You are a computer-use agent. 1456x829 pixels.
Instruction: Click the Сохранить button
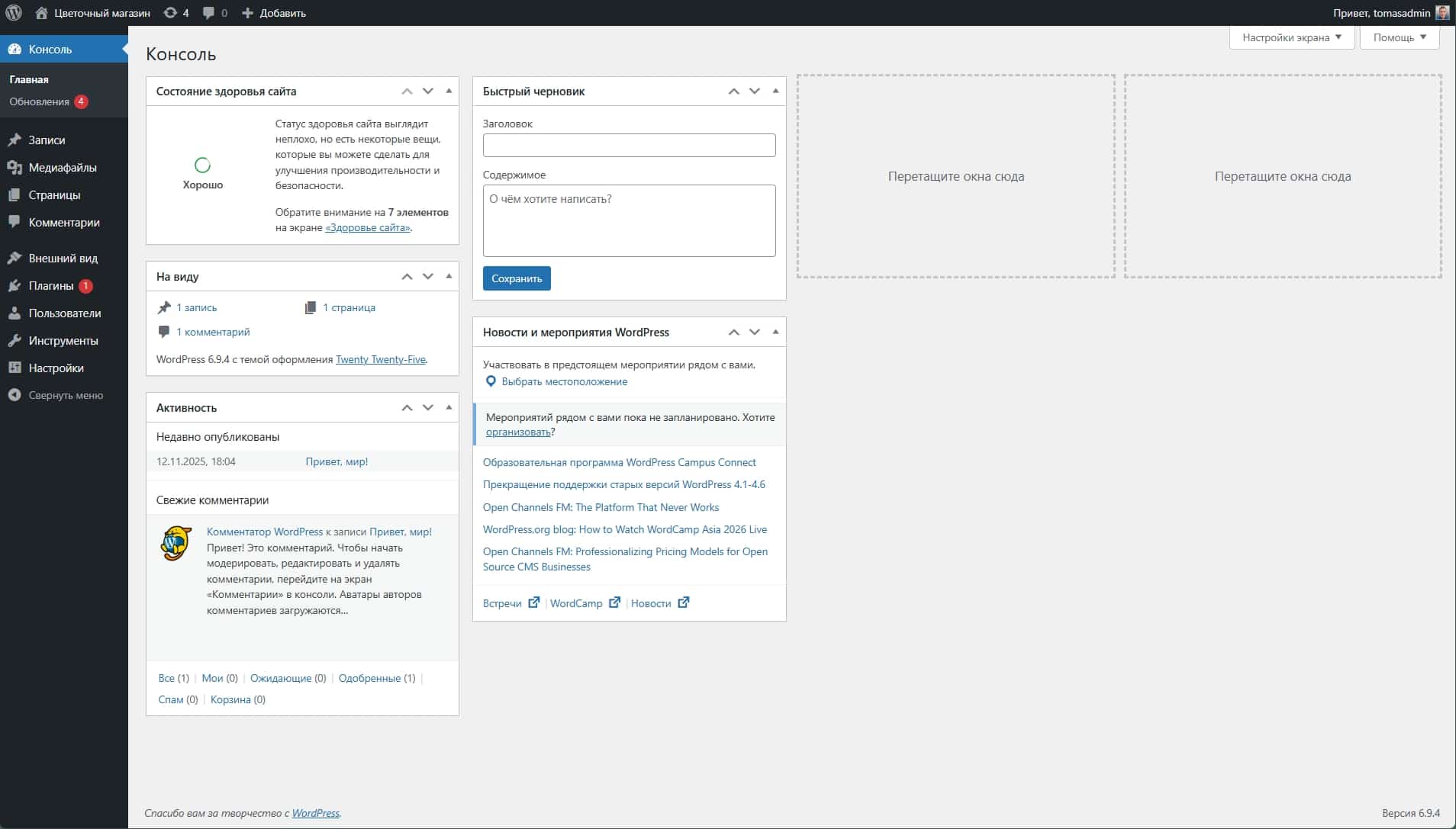pyautogui.click(x=517, y=278)
